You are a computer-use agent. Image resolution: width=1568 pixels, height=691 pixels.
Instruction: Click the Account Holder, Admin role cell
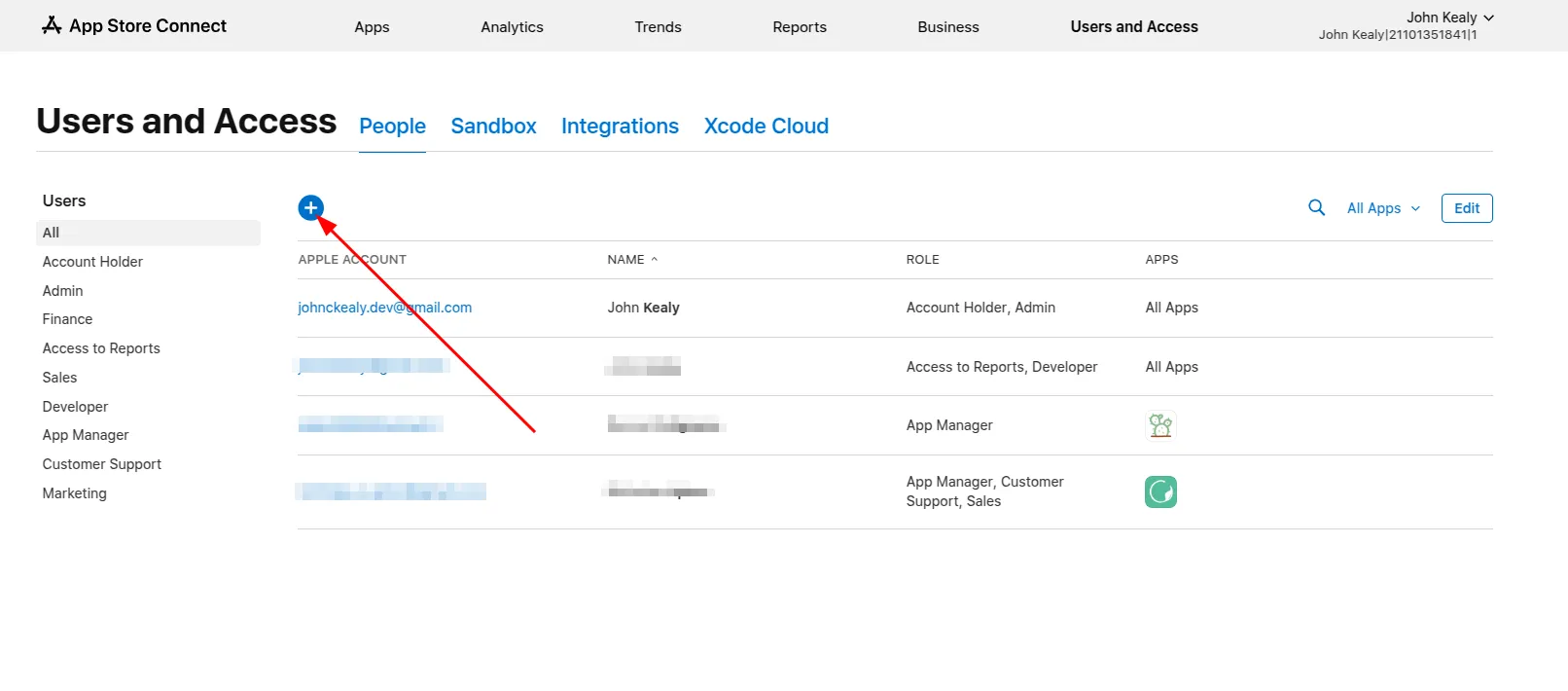(x=980, y=308)
